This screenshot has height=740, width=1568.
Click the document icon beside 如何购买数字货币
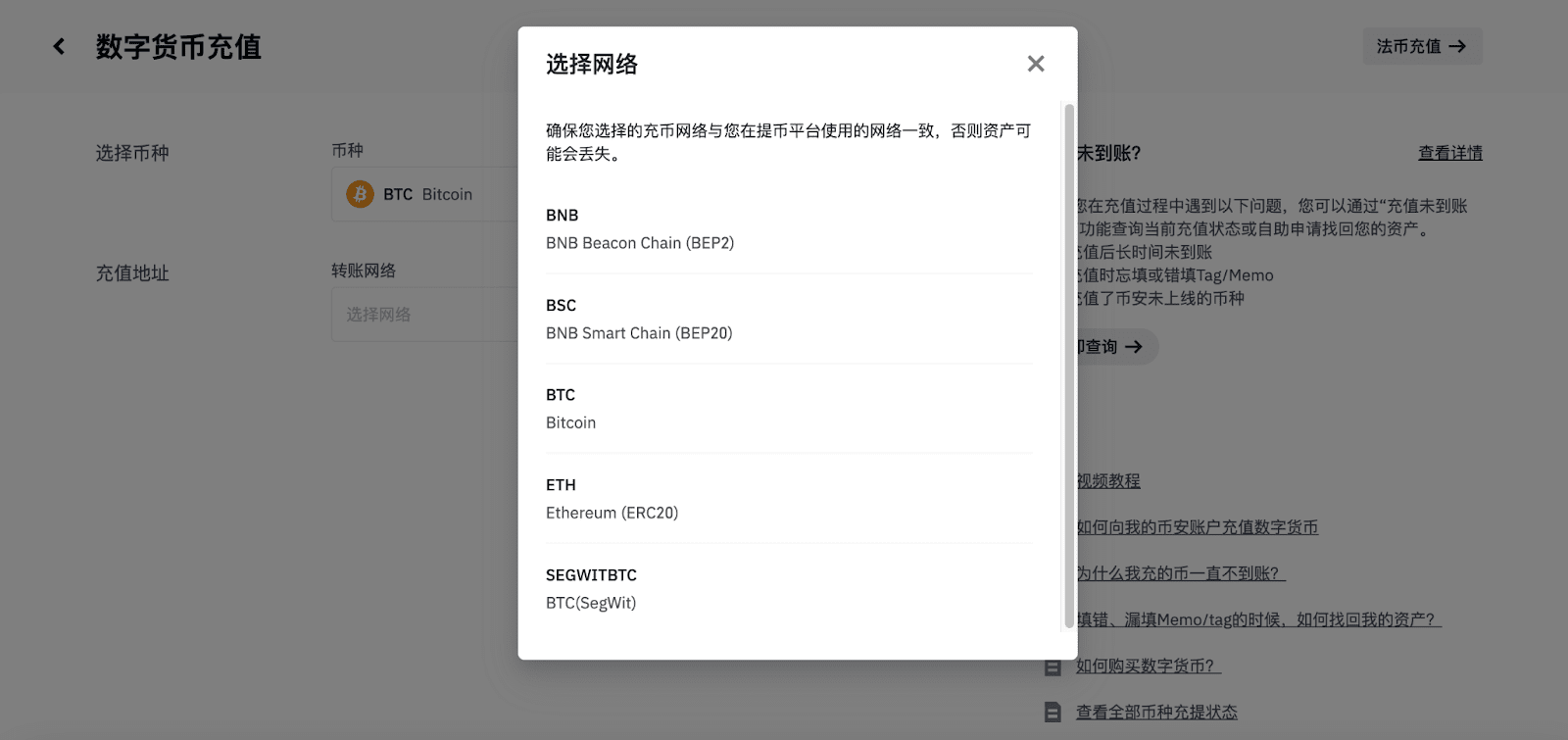click(1053, 666)
